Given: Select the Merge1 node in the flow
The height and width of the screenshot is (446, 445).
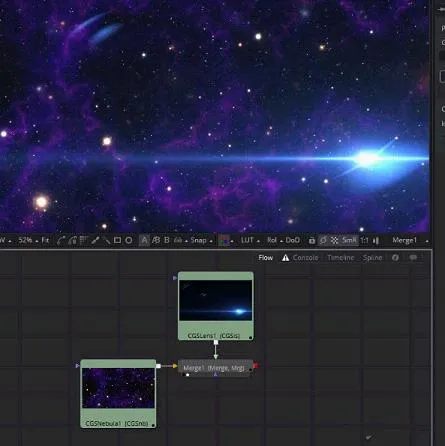Looking at the screenshot, I should pos(216,368).
